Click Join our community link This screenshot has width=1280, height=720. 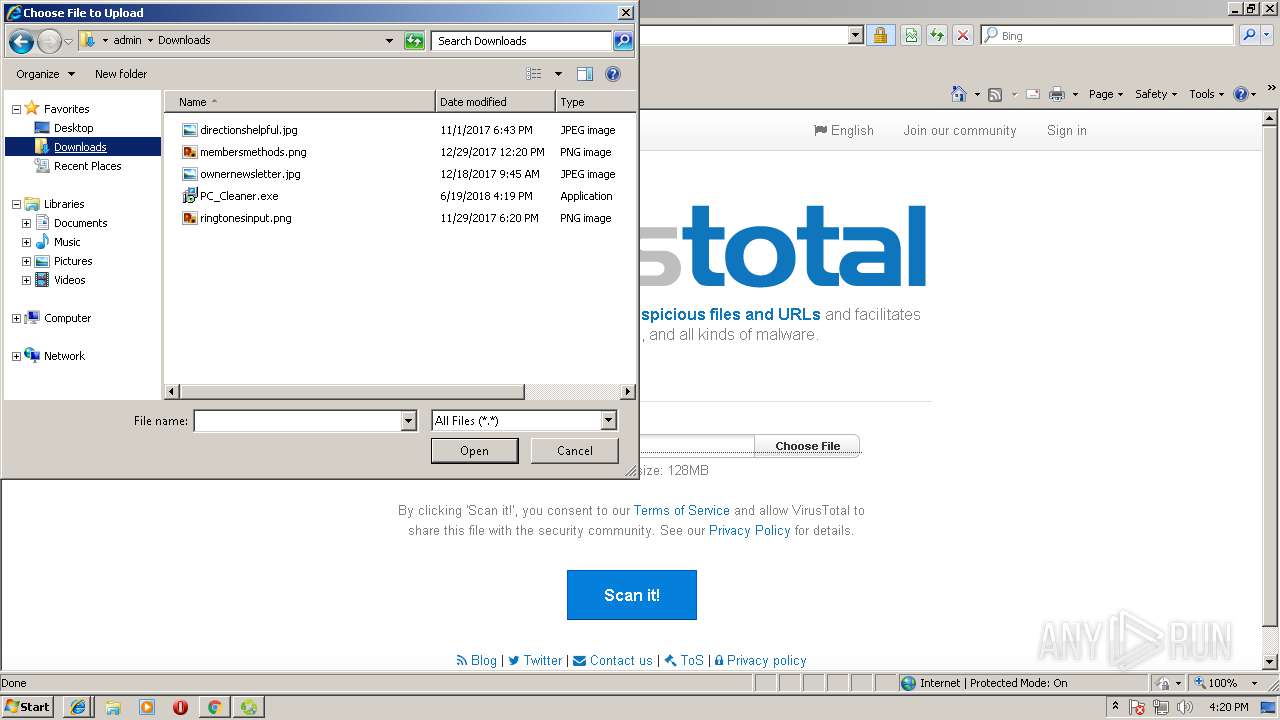pos(960,131)
